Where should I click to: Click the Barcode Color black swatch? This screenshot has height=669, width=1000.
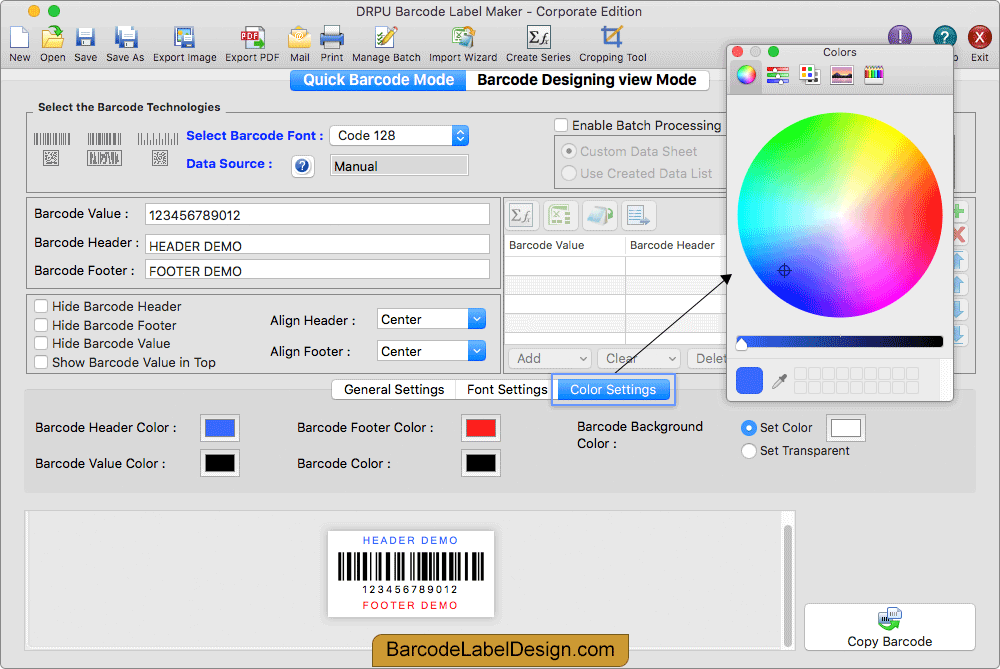click(x=481, y=463)
